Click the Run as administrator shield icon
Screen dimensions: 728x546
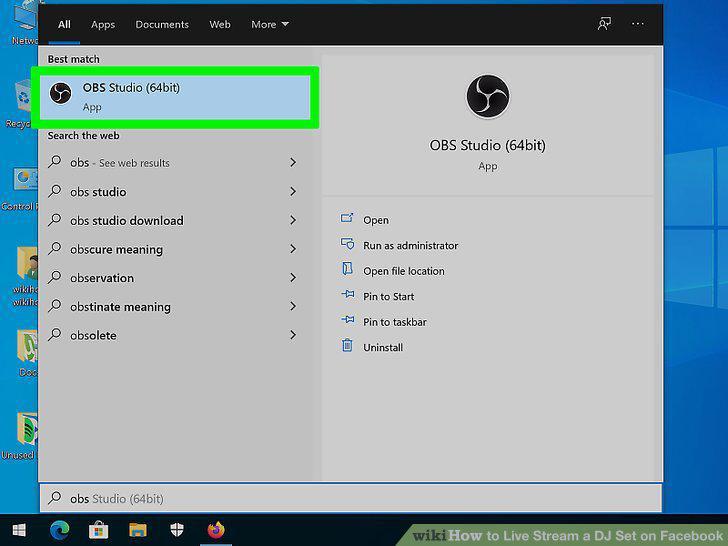click(347, 244)
